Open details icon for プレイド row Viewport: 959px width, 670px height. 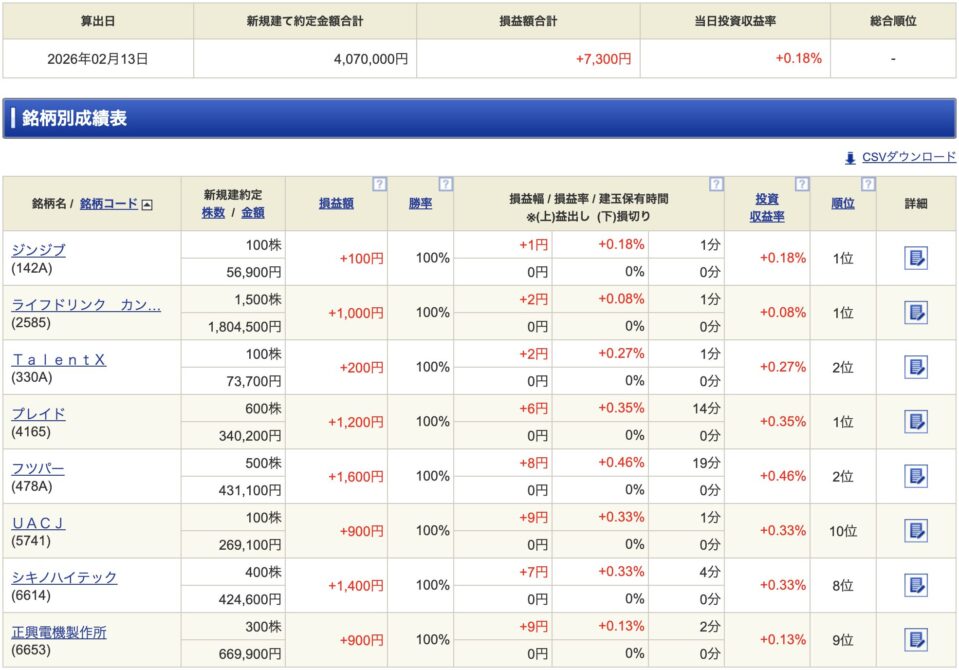point(916,422)
